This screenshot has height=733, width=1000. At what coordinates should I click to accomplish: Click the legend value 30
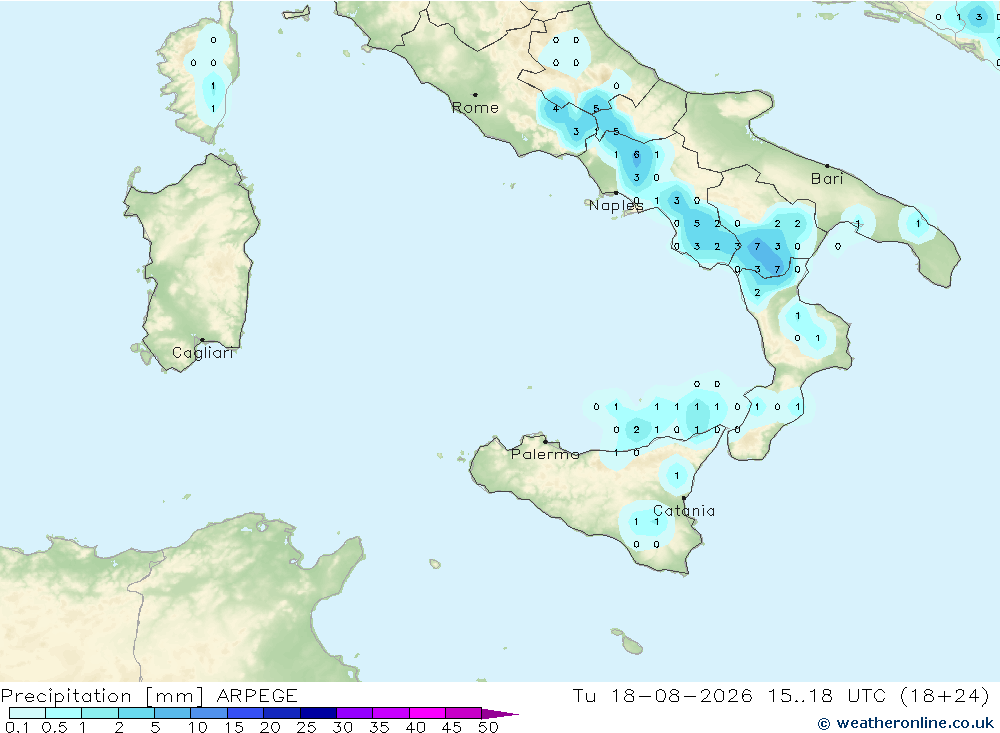[x=343, y=727]
